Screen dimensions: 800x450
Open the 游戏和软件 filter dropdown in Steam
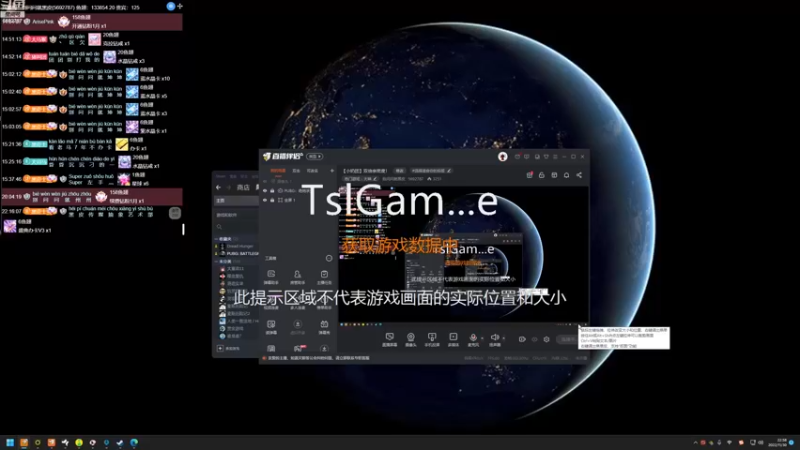(x=227, y=215)
